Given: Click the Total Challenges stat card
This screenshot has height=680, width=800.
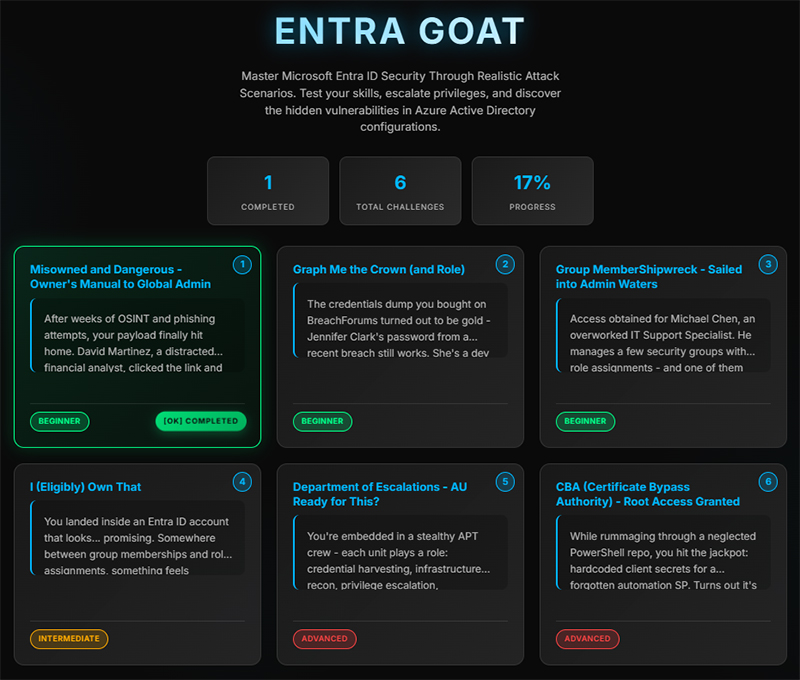Looking at the screenshot, I should click(x=400, y=191).
